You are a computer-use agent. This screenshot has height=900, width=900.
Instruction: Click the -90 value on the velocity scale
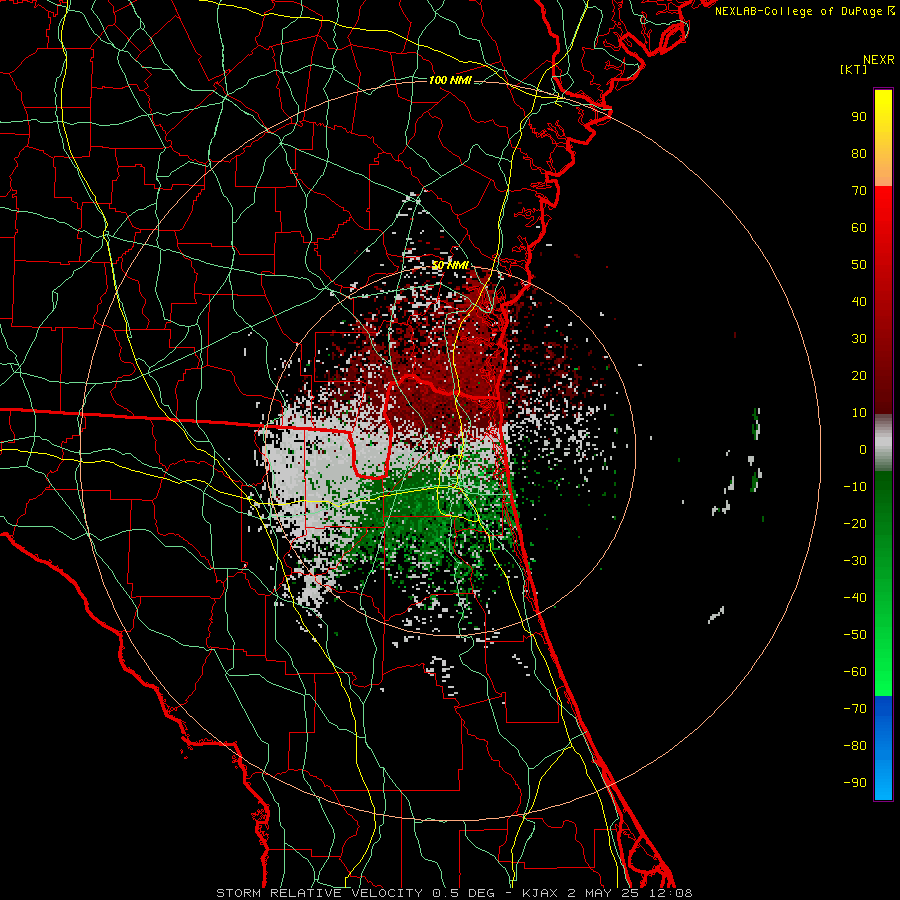pyautogui.click(x=855, y=783)
